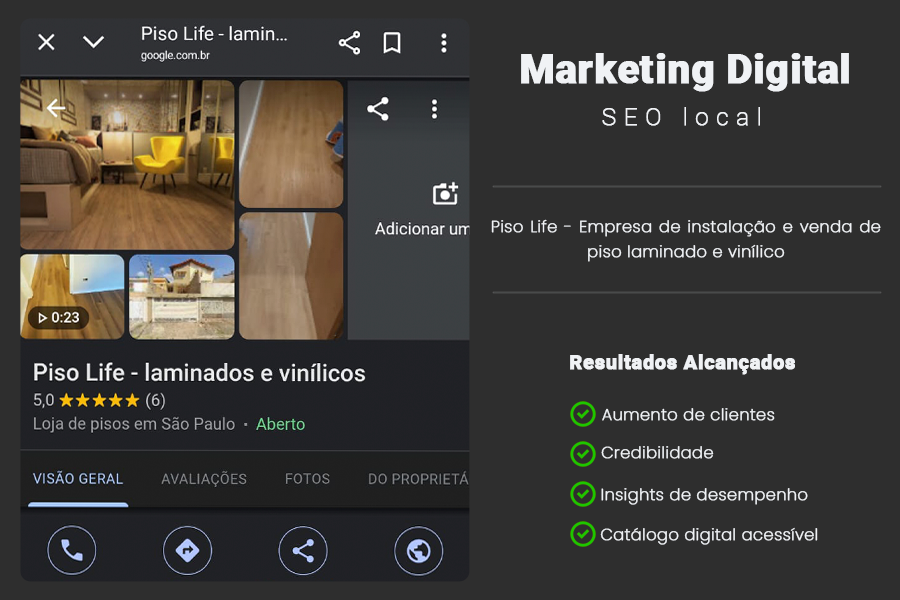Click the check icon beside 'Aumento de clientes'
The height and width of the screenshot is (600, 900).
click(583, 414)
